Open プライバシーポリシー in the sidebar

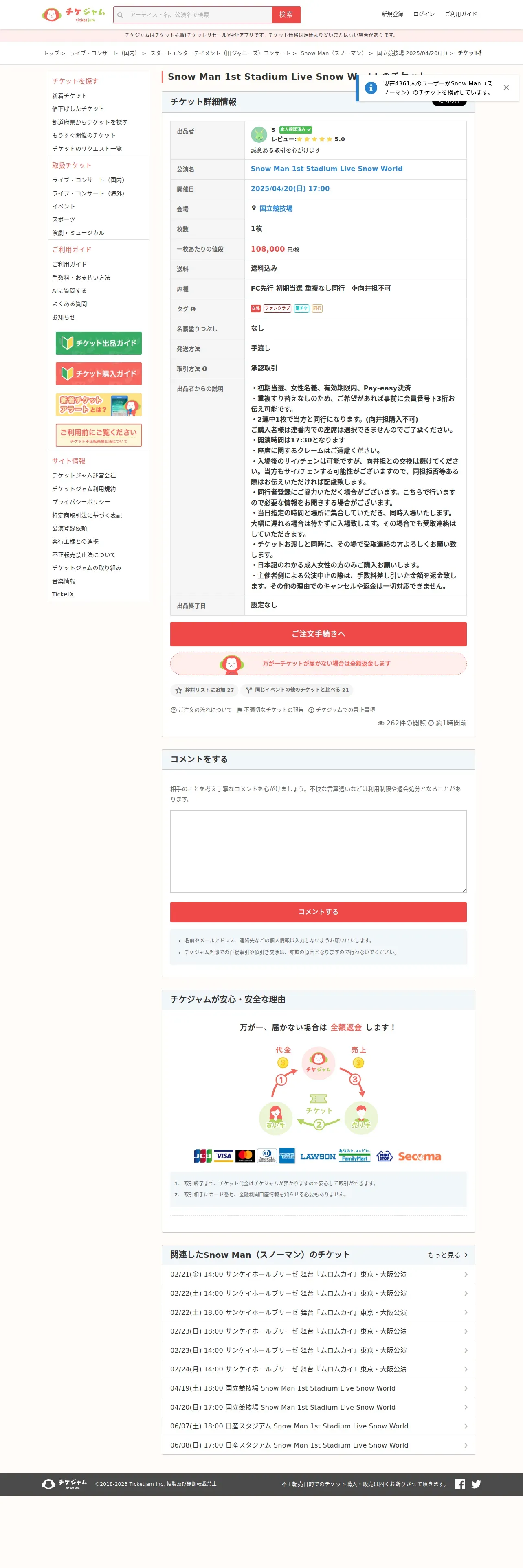pos(81,502)
